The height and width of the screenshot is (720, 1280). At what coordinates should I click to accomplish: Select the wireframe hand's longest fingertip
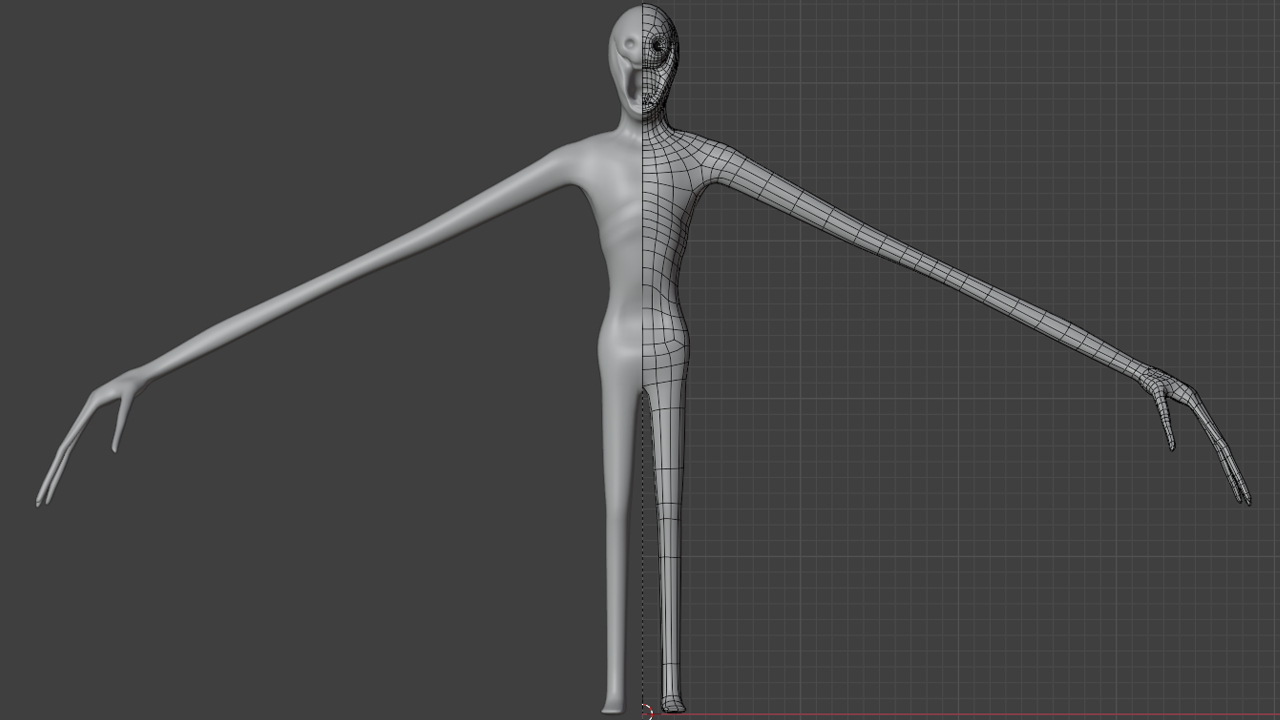click(1244, 497)
